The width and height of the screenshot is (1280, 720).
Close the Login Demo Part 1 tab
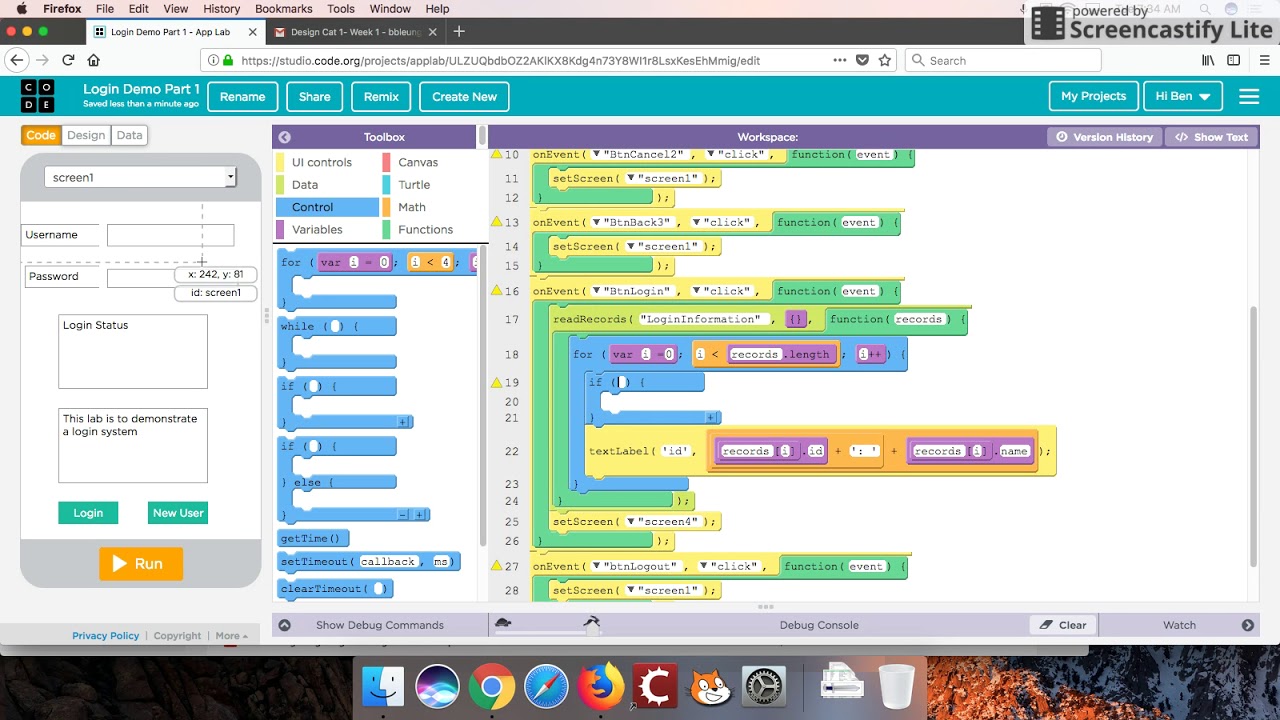[x=252, y=32]
